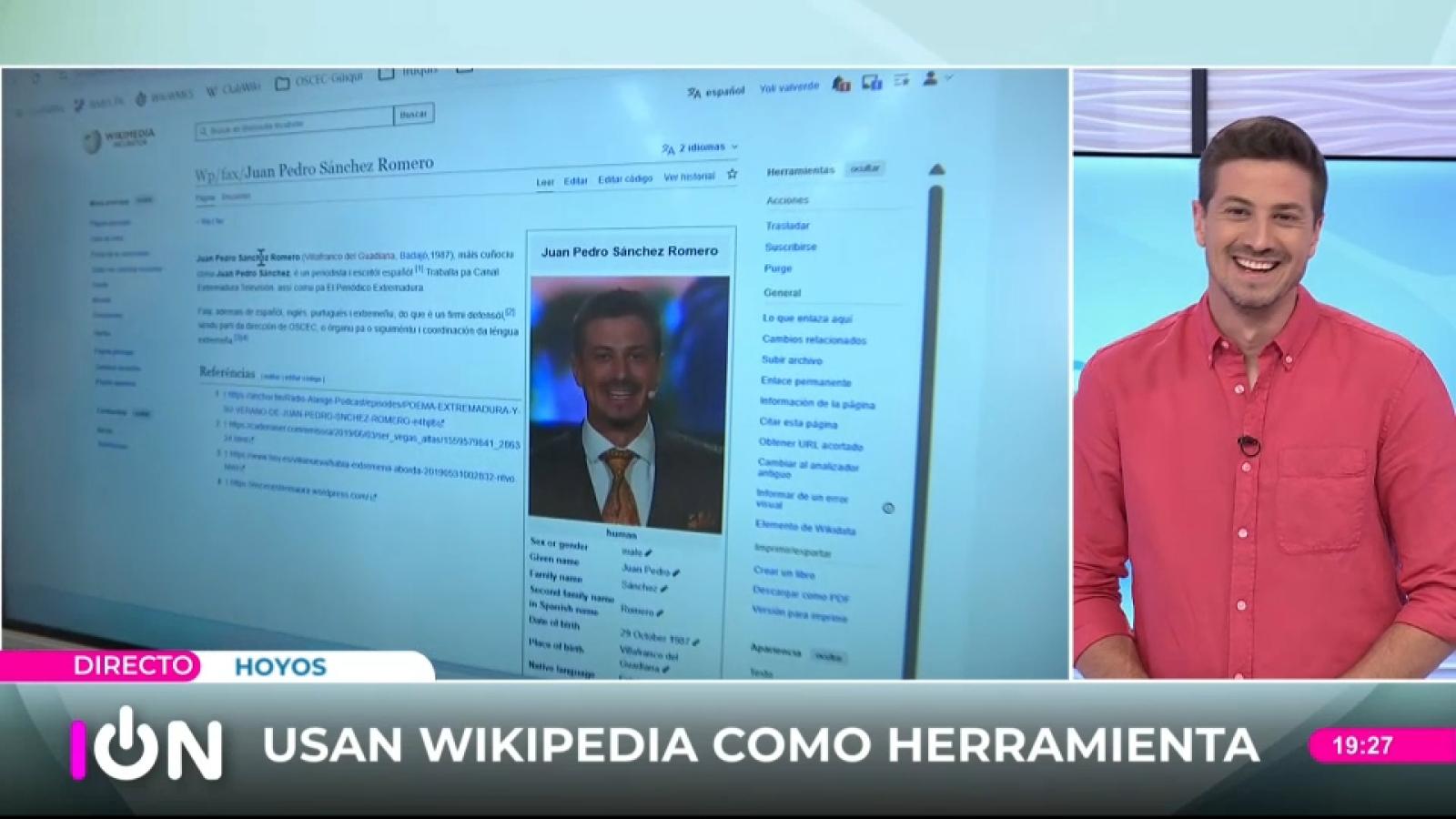The height and width of the screenshot is (819, 1456).
Task: Click Obtener URL acortado link
Action: coord(811,445)
